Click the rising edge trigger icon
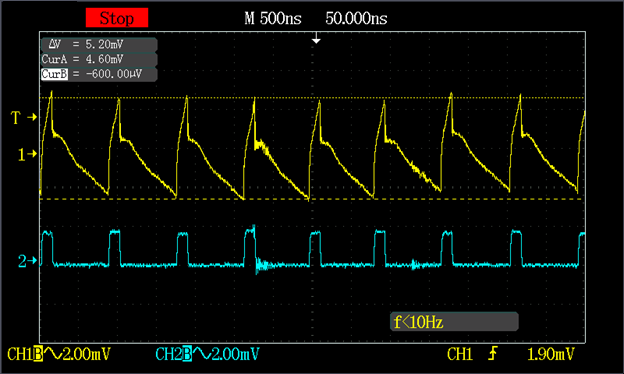 493,353
